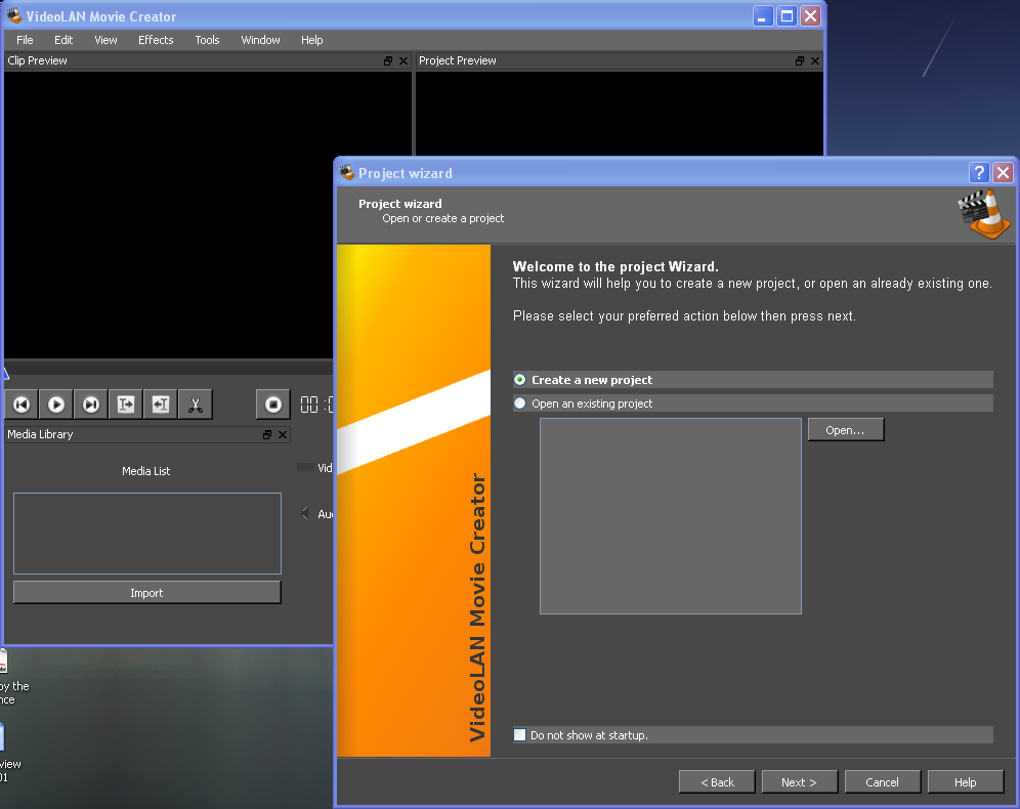
Task: Float the Clip Preview panel
Action: tap(388, 61)
